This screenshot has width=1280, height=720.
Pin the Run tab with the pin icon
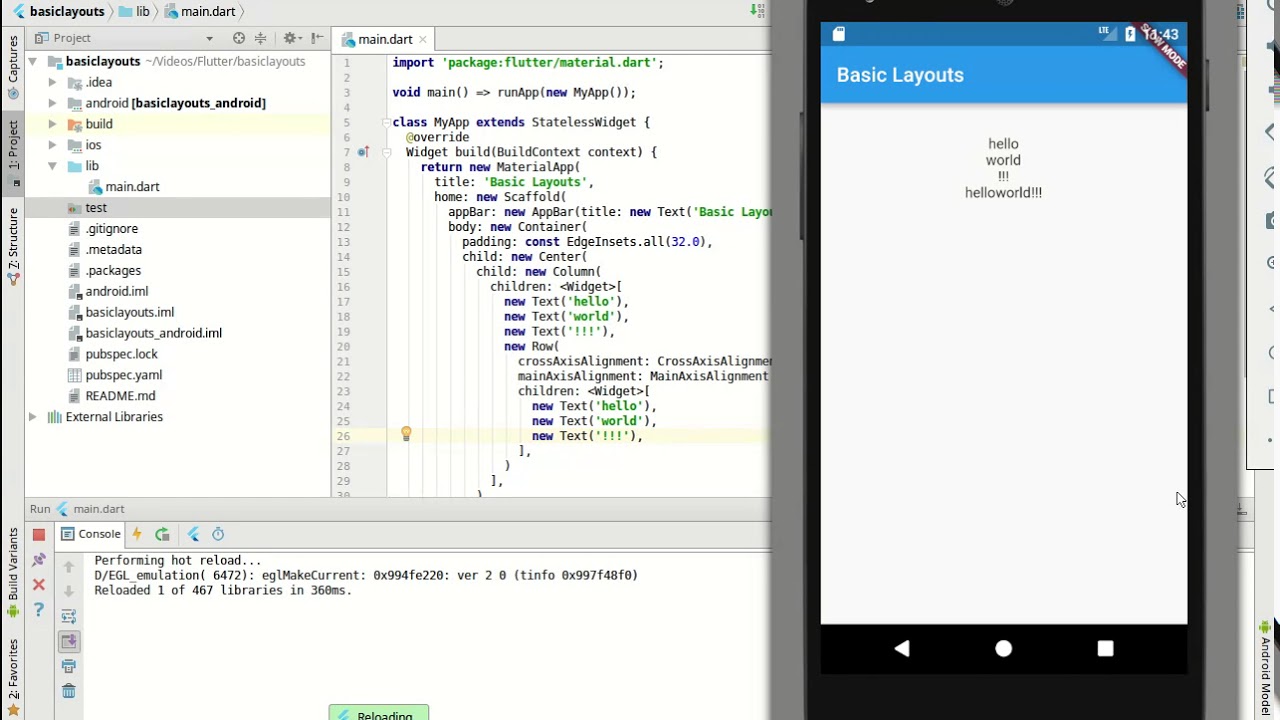pyautogui.click(x=39, y=560)
